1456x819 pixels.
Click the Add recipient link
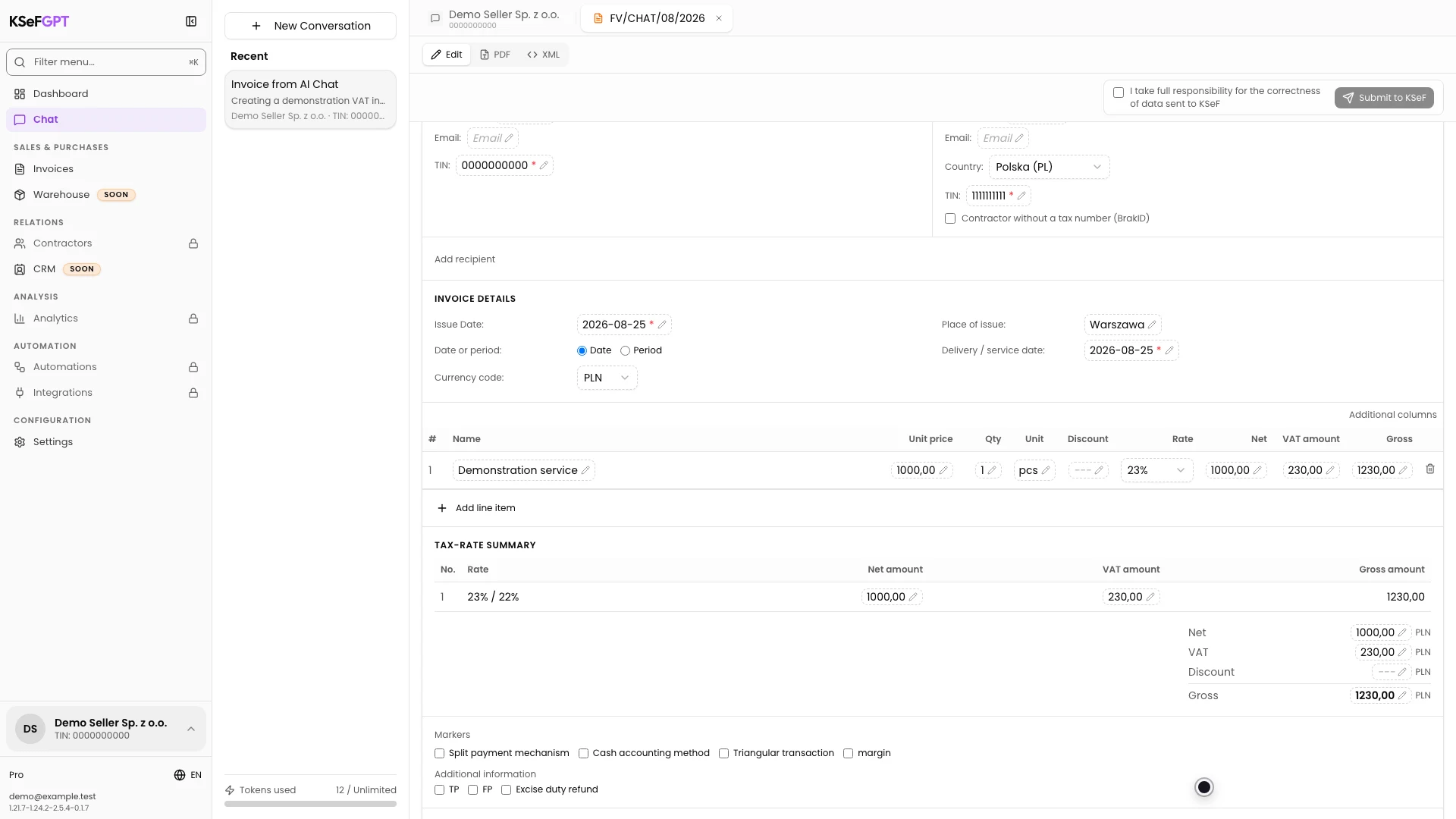coord(465,259)
